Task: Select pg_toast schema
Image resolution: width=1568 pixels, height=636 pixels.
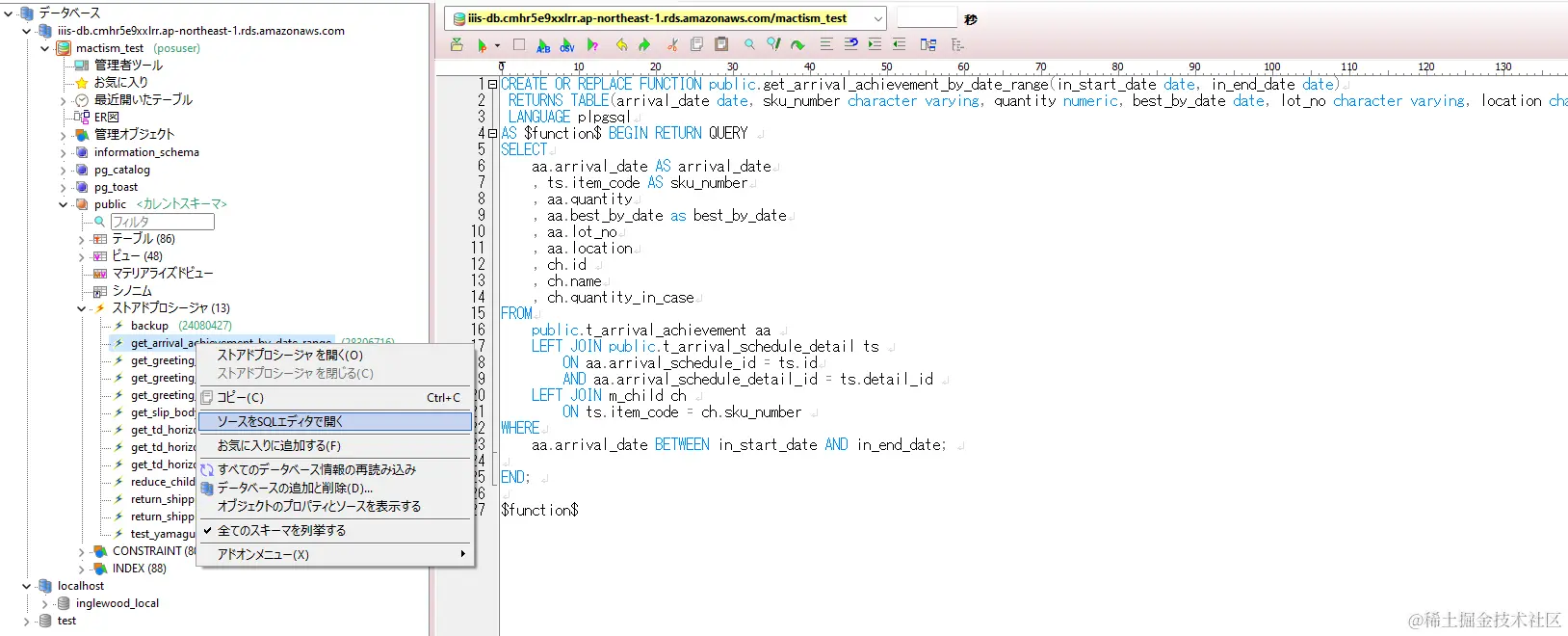Action: pyautogui.click(x=116, y=187)
